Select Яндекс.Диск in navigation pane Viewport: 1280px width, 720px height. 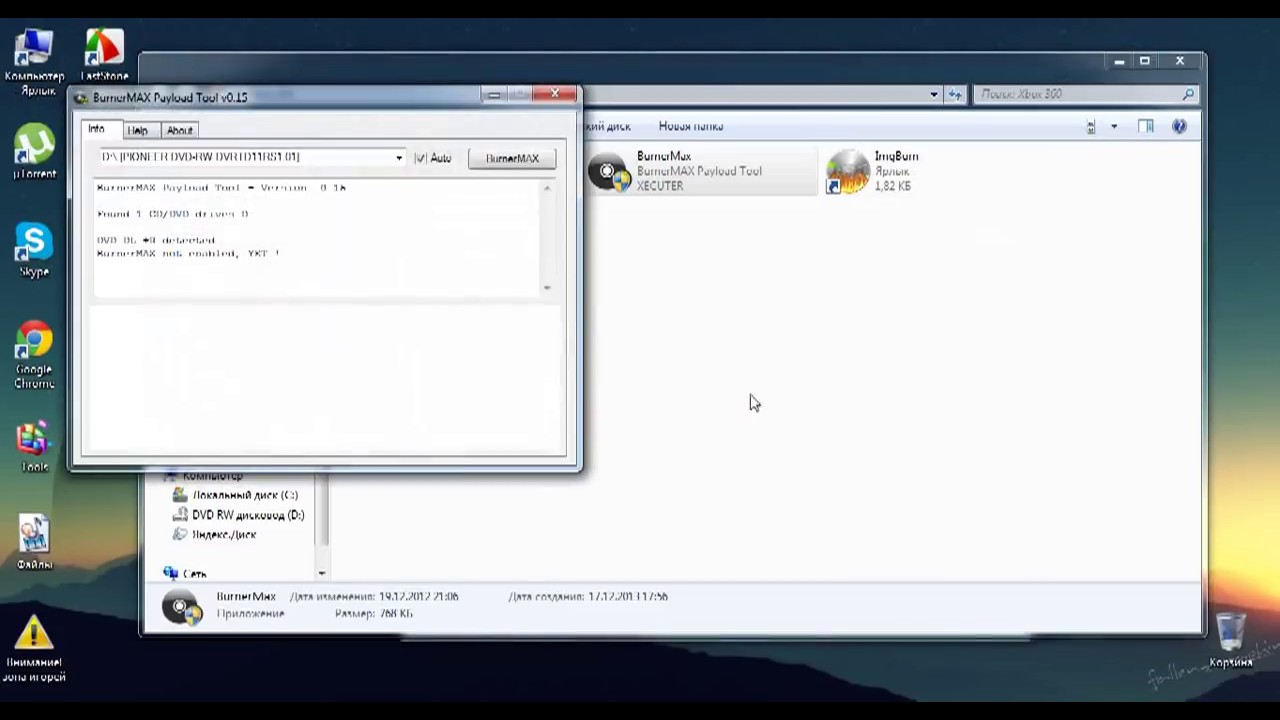pos(215,535)
